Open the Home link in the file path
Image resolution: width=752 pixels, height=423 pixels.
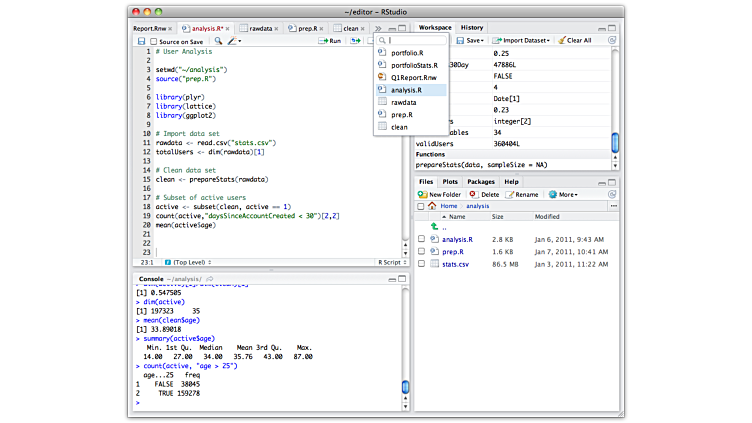tap(447, 205)
